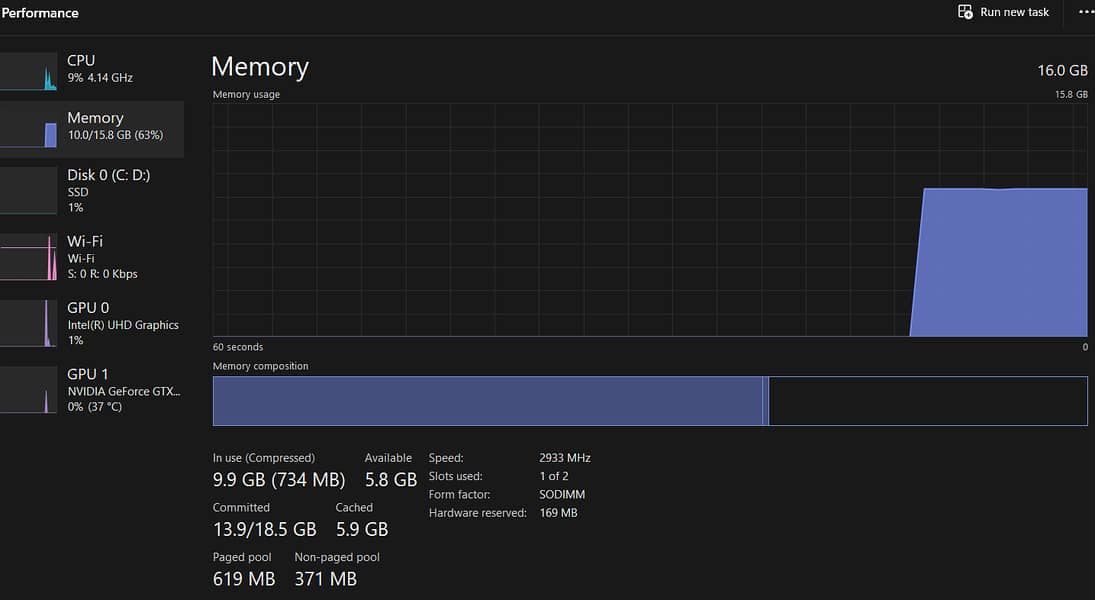This screenshot has width=1095, height=600.
Task: Click the Performance page heading
Action: pyautogui.click(x=40, y=13)
